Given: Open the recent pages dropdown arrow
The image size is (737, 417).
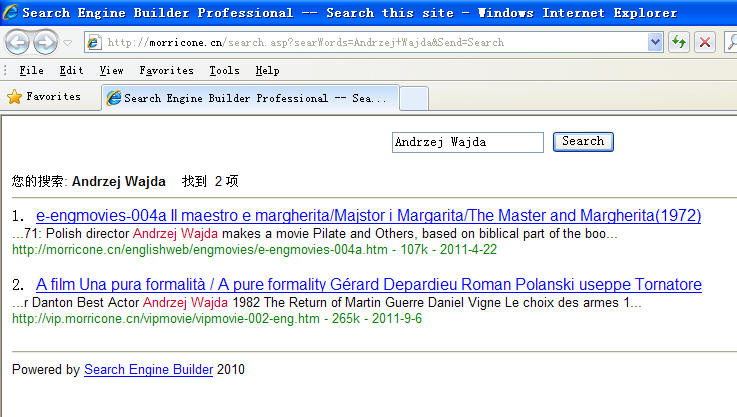Looking at the screenshot, I should click(68, 43).
